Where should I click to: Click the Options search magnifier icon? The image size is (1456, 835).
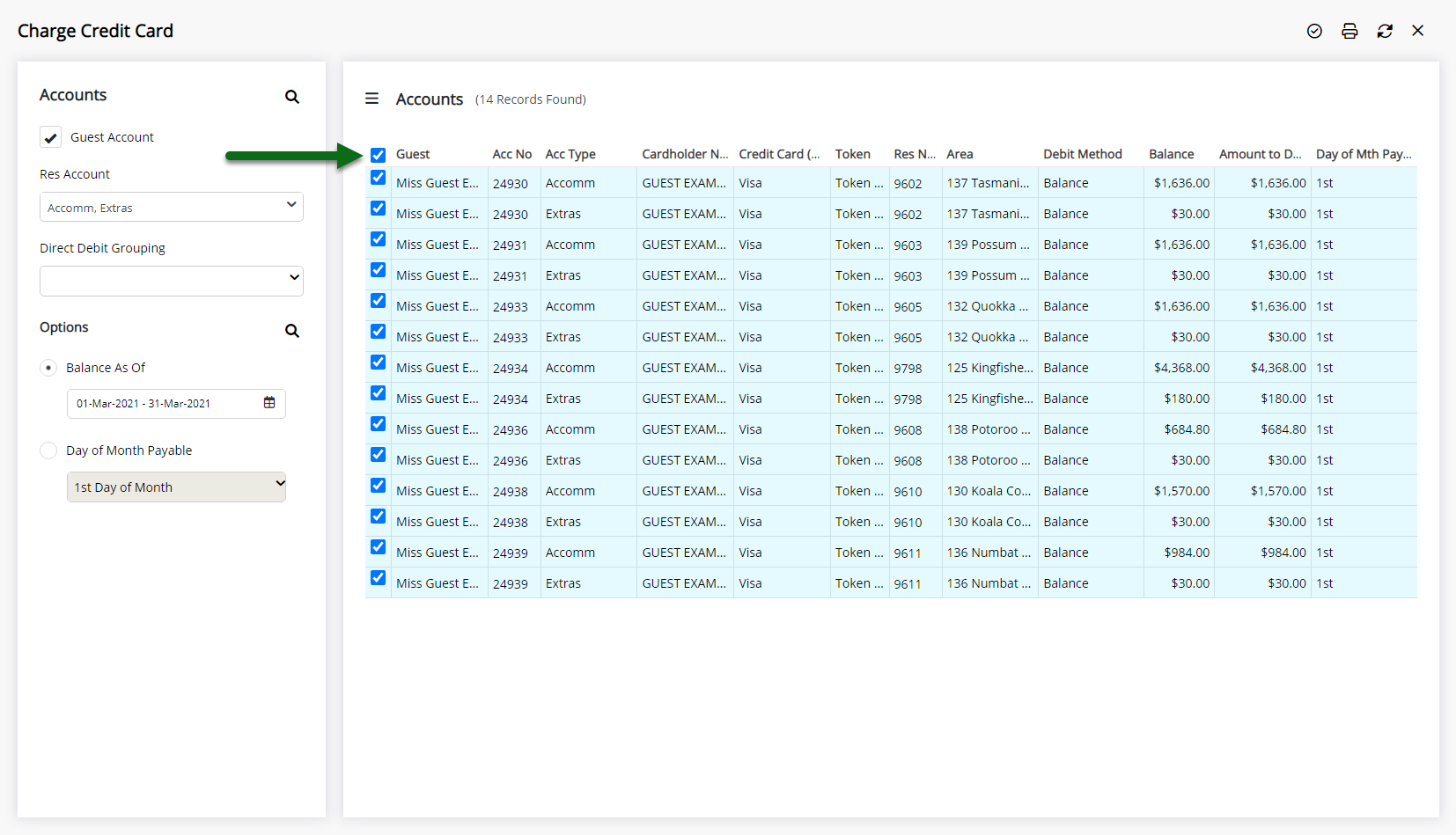[292, 331]
